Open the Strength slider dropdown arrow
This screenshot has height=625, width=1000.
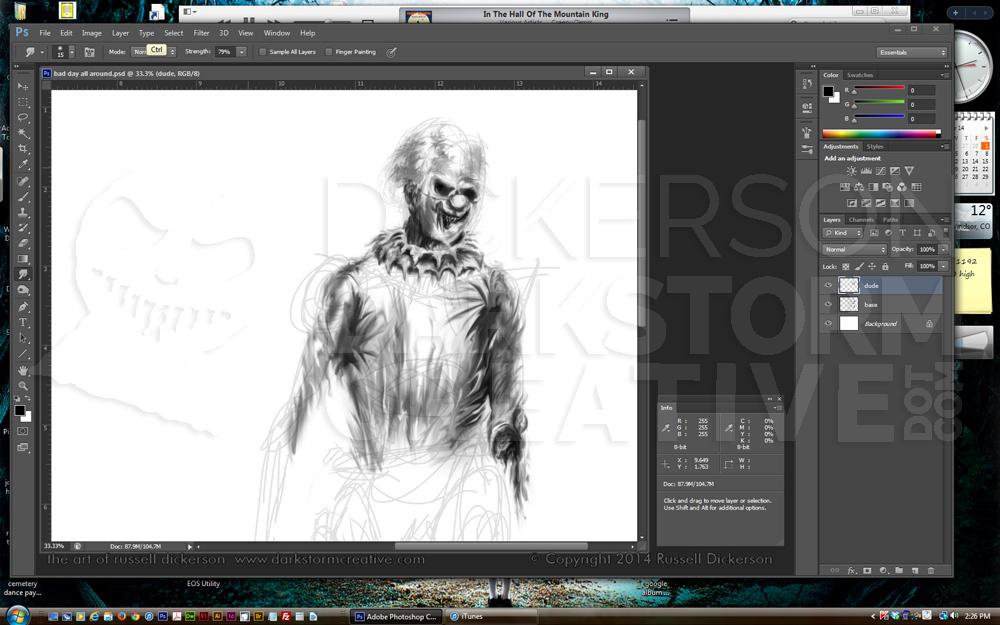pyautogui.click(x=242, y=52)
